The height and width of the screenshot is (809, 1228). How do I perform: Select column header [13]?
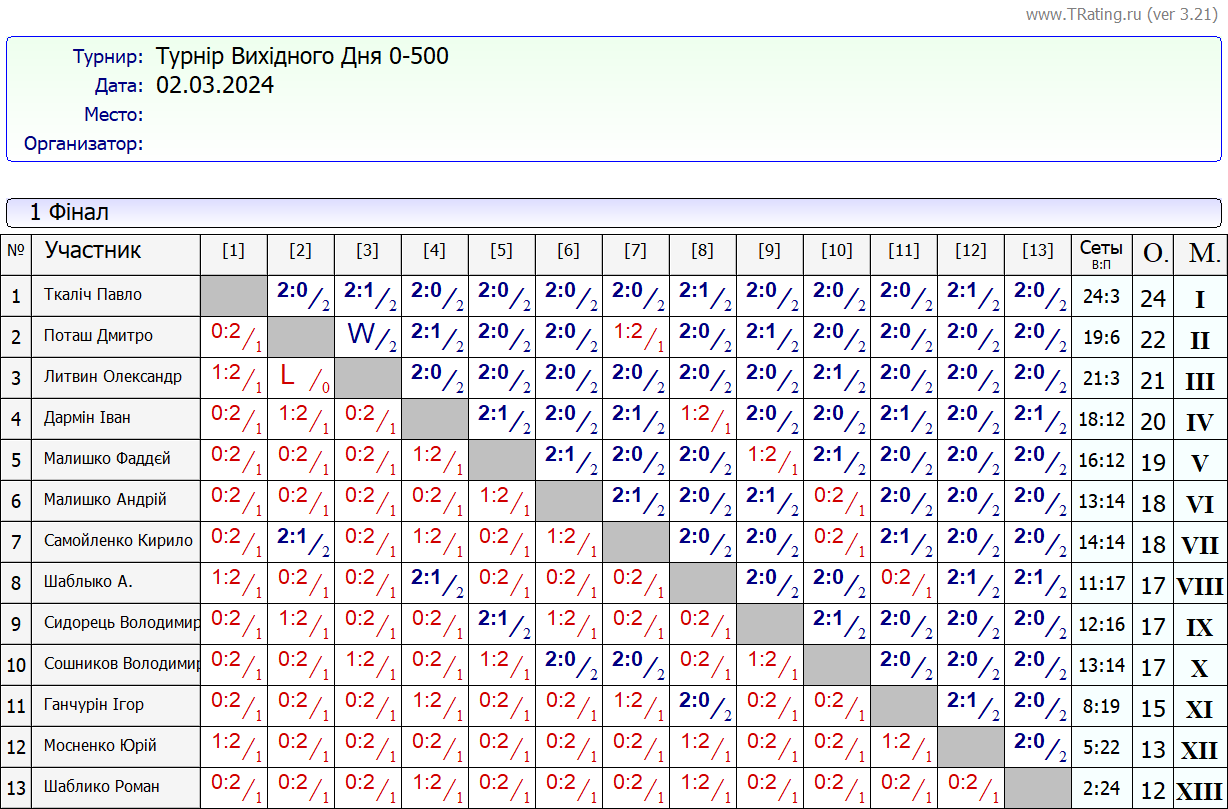pos(1037,251)
